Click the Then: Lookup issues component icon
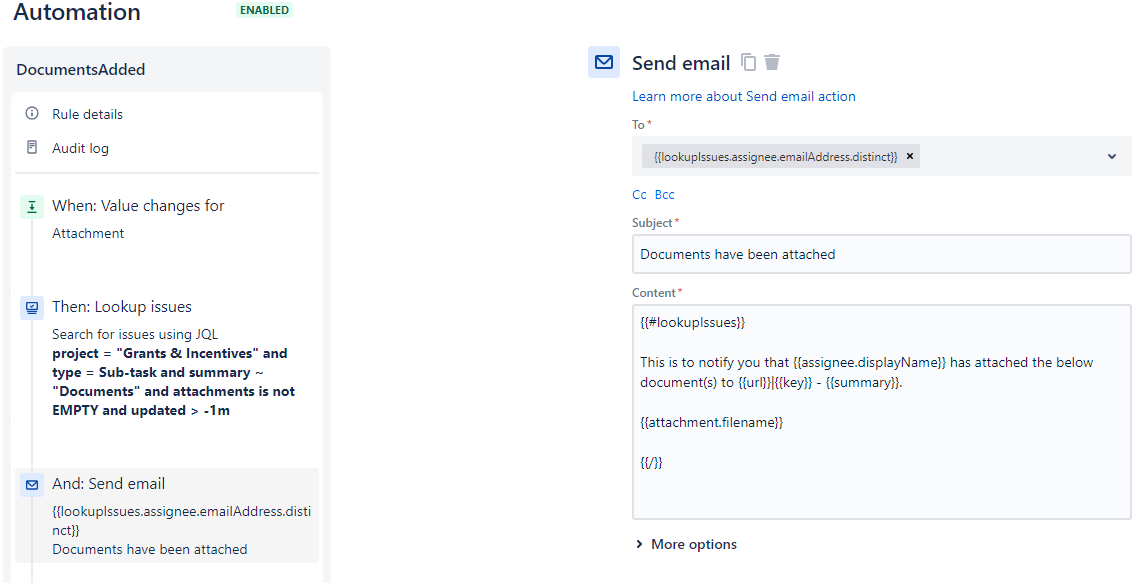 pyautogui.click(x=31, y=306)
